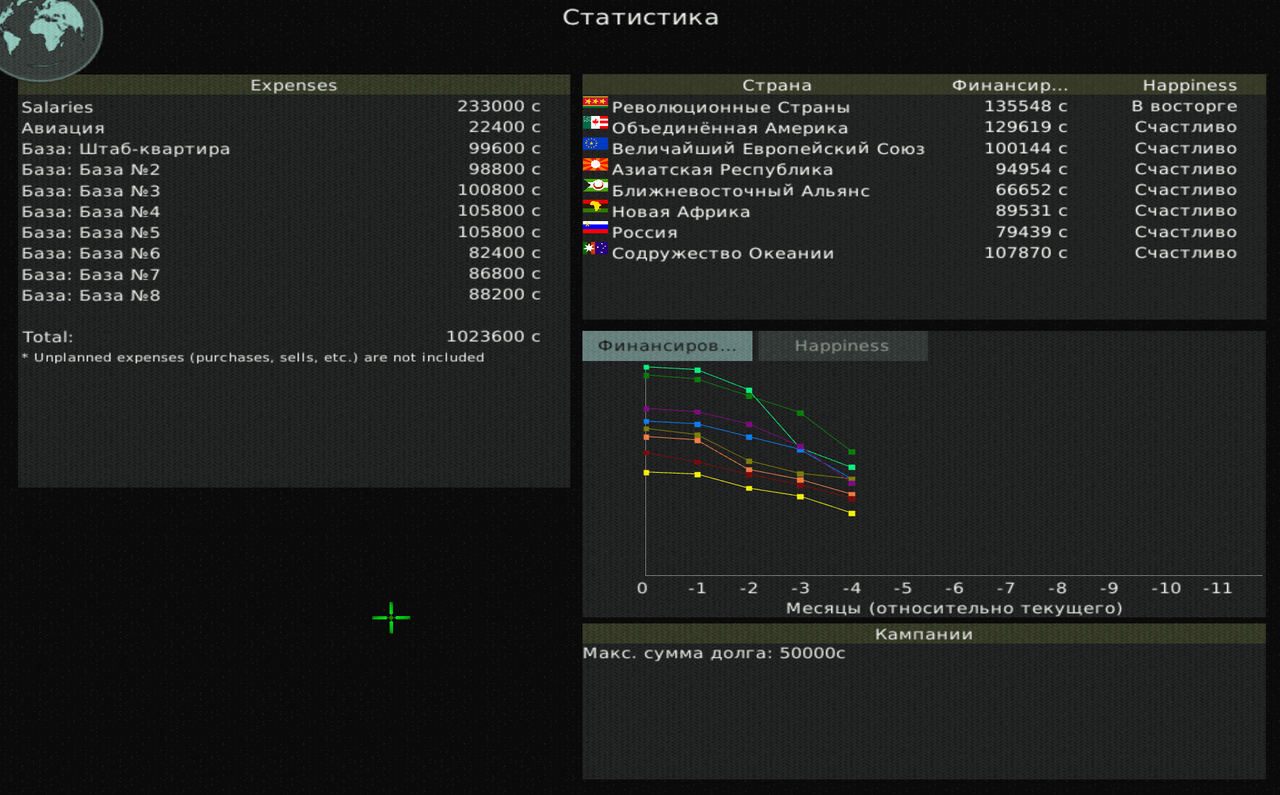Click the Страна column header
The height and width of the screenshot is (795, 1280).
pos(777,86)
